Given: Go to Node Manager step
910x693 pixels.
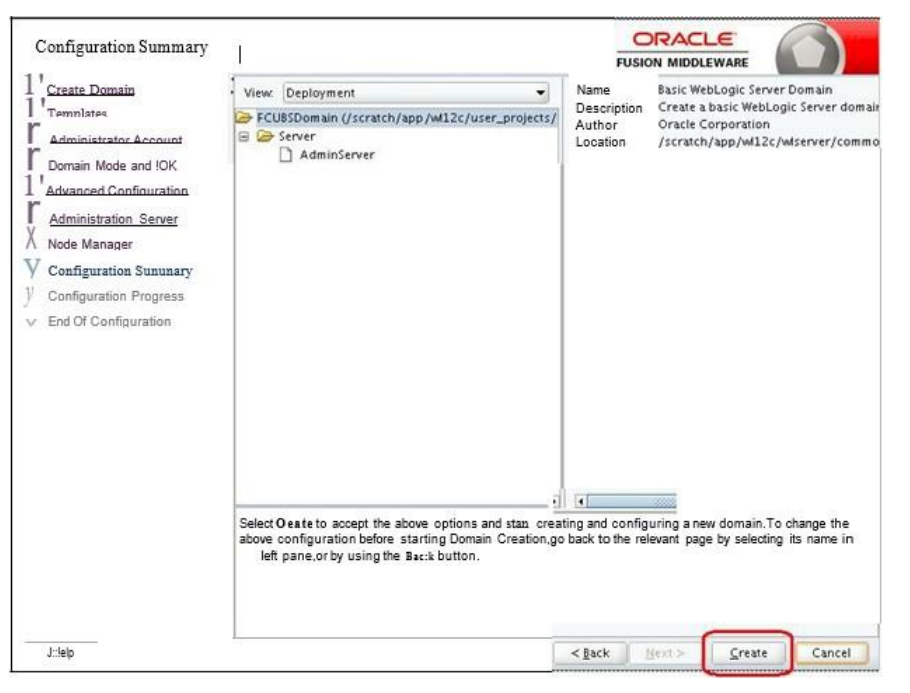Looking at the screenshot, I should (90, 244).
